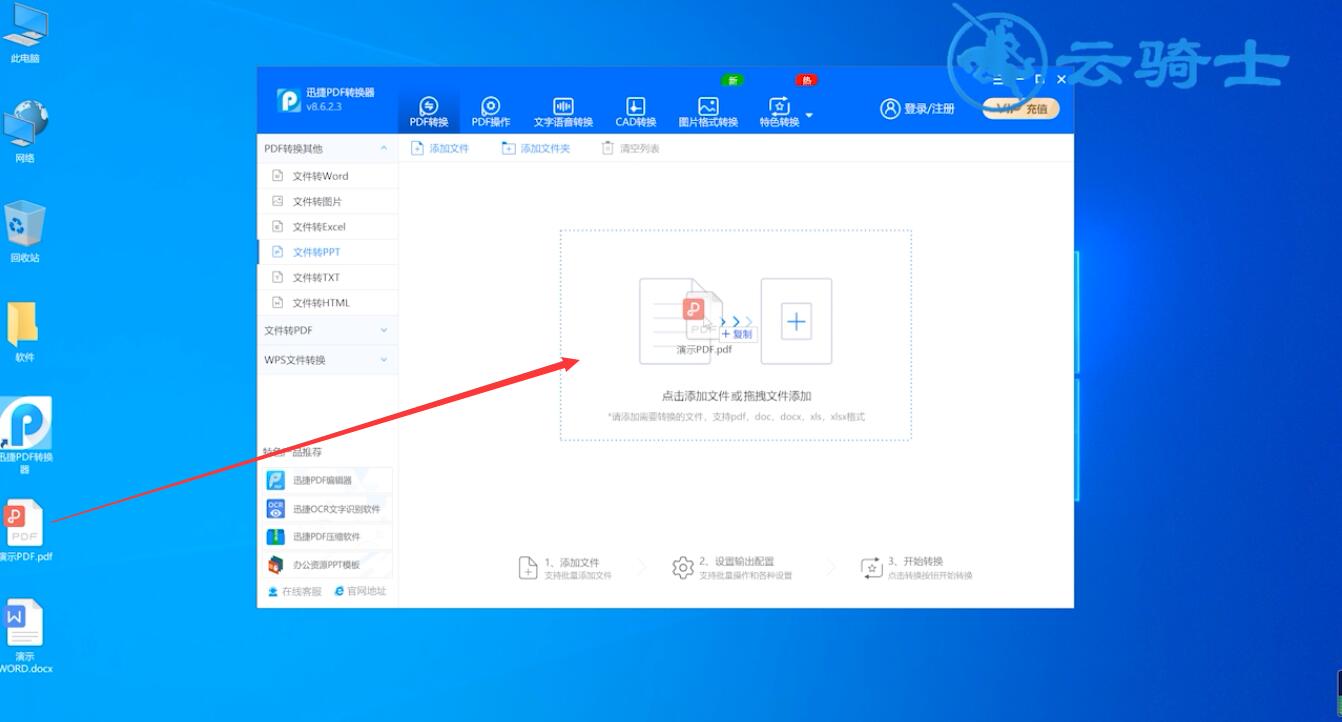Click step 2 设置输出配置 gear icon
Viewport: 1342px width, 722px height.
tap(683, 568)
